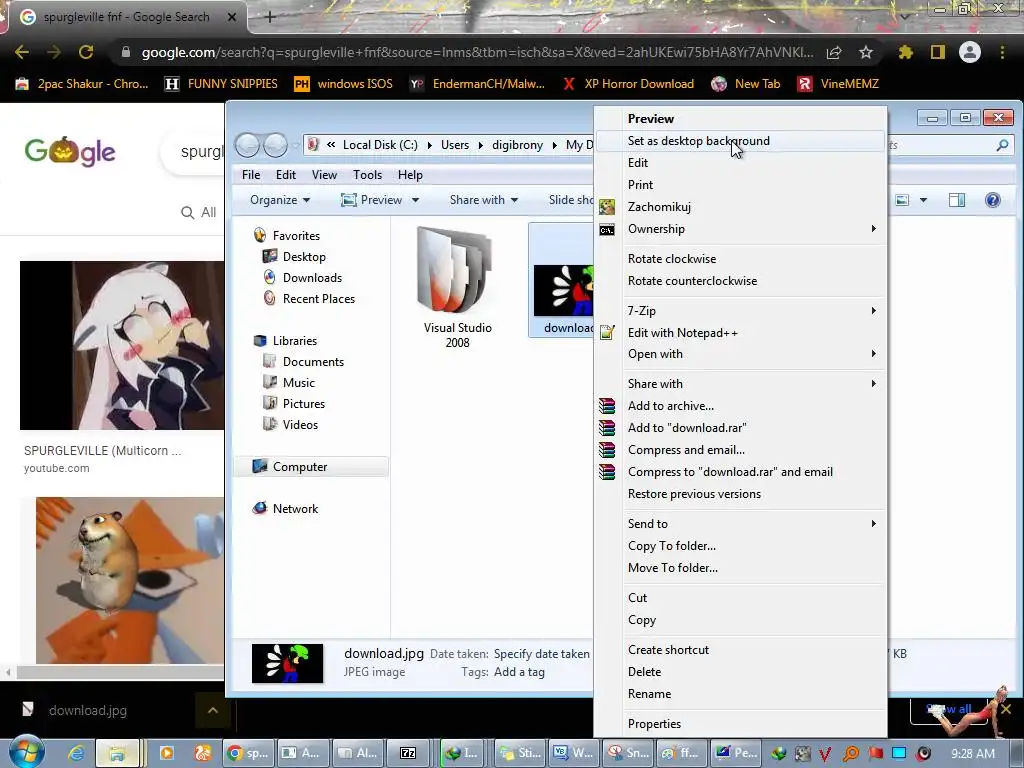This screenshot has height=768, width=1024.
Task: Open the FUNNY SNIPPIES bookmark
Action: [x=221, y=84]
